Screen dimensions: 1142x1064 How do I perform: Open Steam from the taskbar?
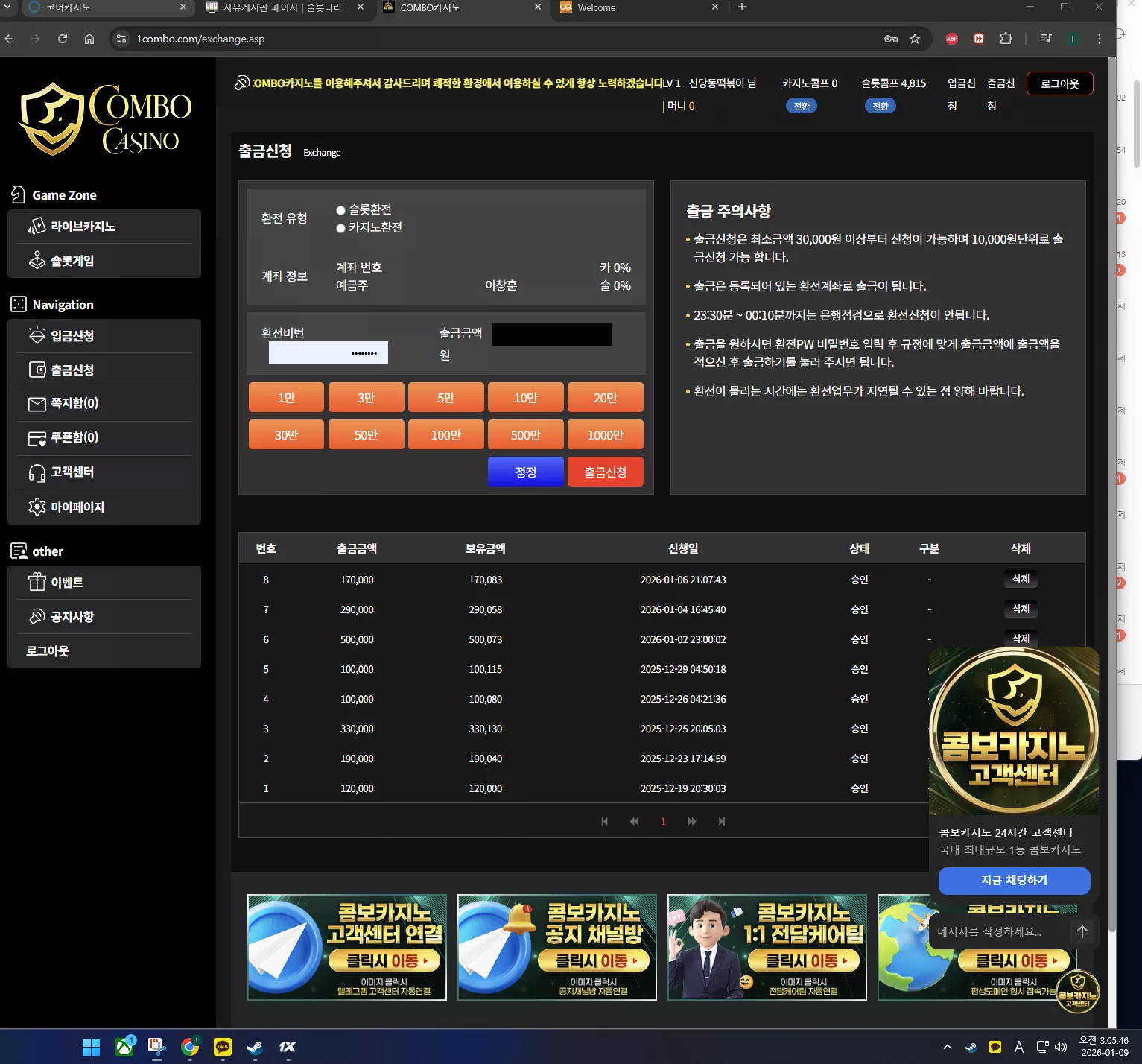pyautogui.click(x=255, y=1047)
